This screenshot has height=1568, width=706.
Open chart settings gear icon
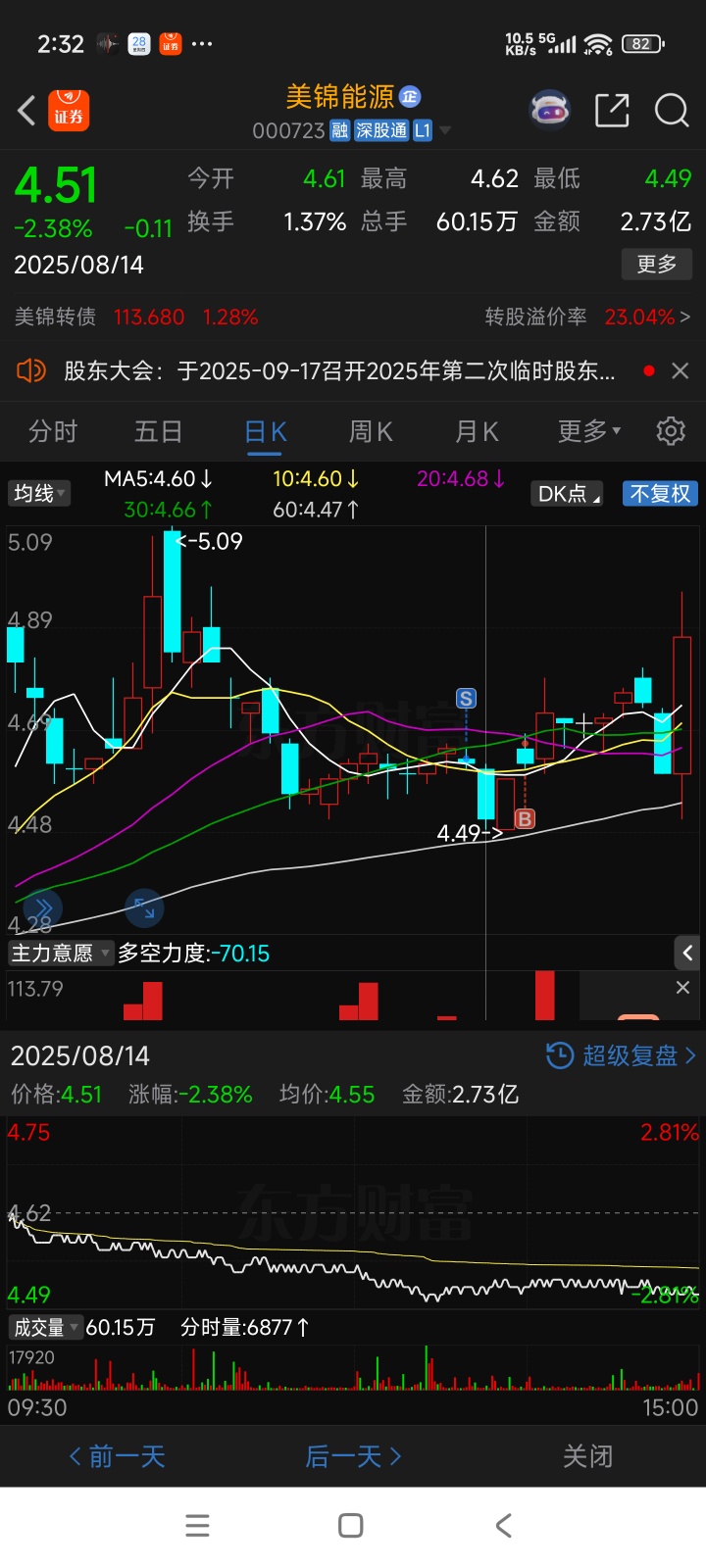click(671, 431)
